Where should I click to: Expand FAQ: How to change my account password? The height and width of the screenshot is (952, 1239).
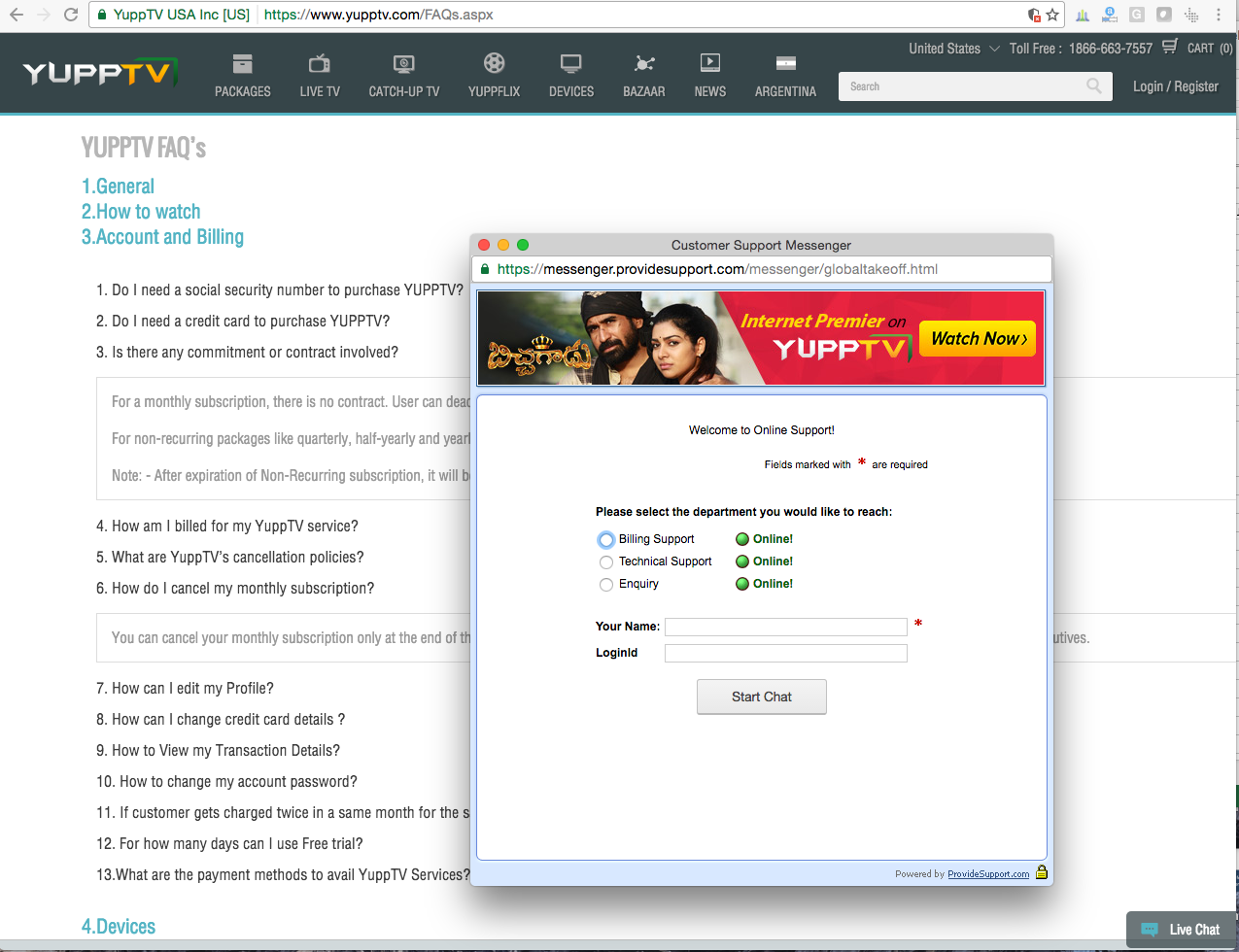click(x=226, y=781)
